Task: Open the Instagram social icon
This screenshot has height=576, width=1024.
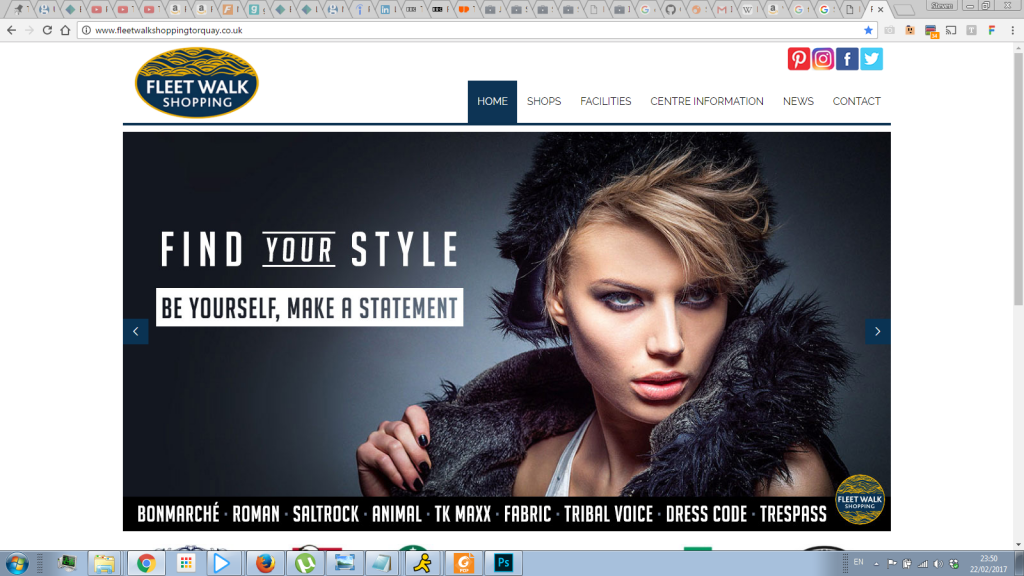Action: tap(823, 59)
